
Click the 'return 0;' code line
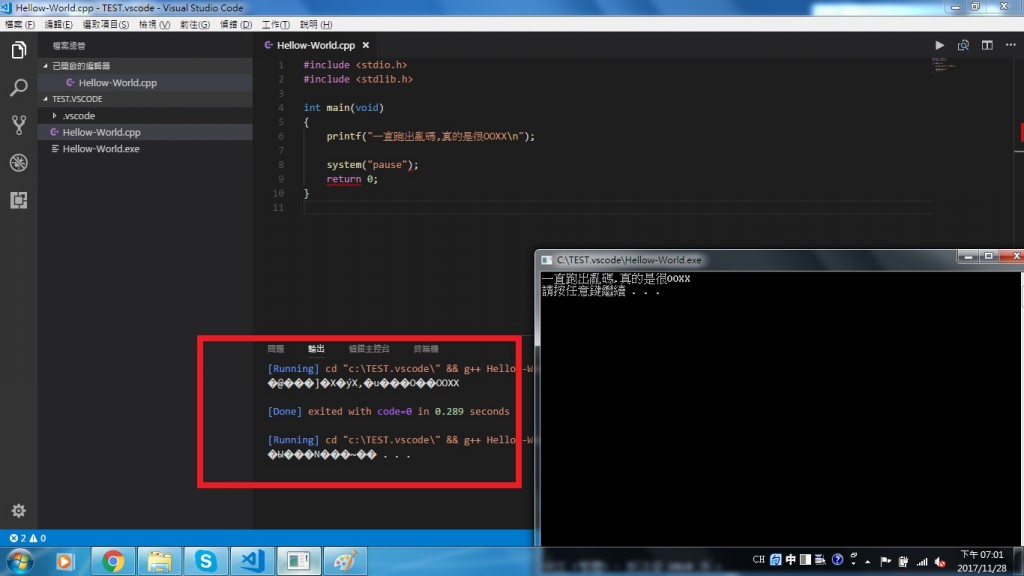pos(352,179)
